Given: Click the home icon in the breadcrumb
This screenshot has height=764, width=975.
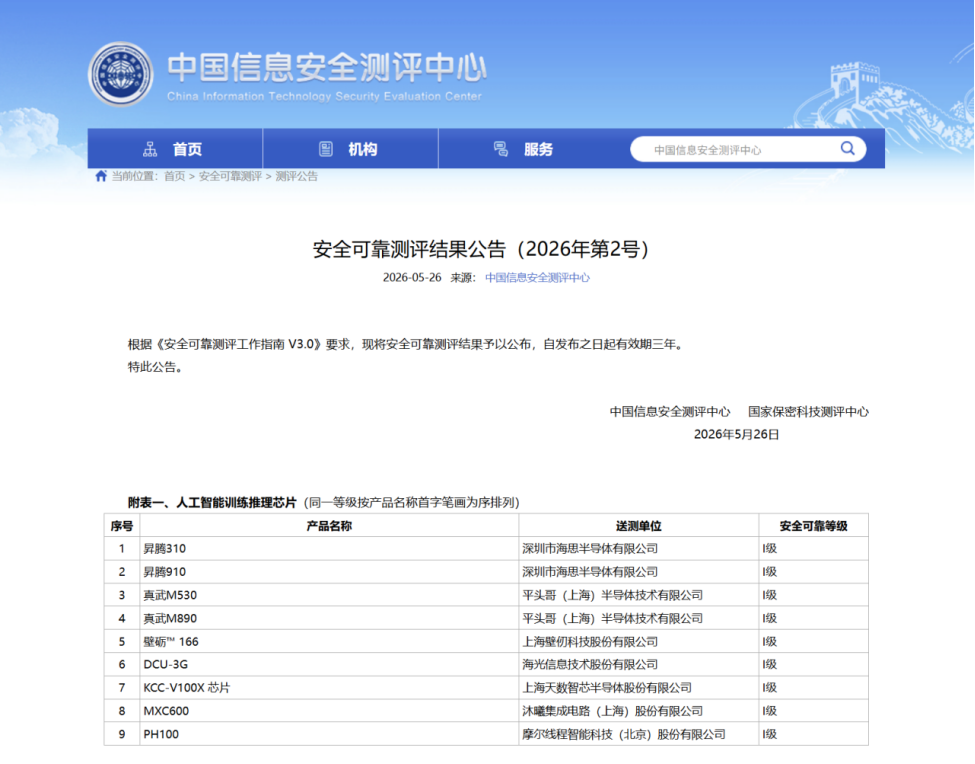Looking at the screenshot, I should [101, 176].
